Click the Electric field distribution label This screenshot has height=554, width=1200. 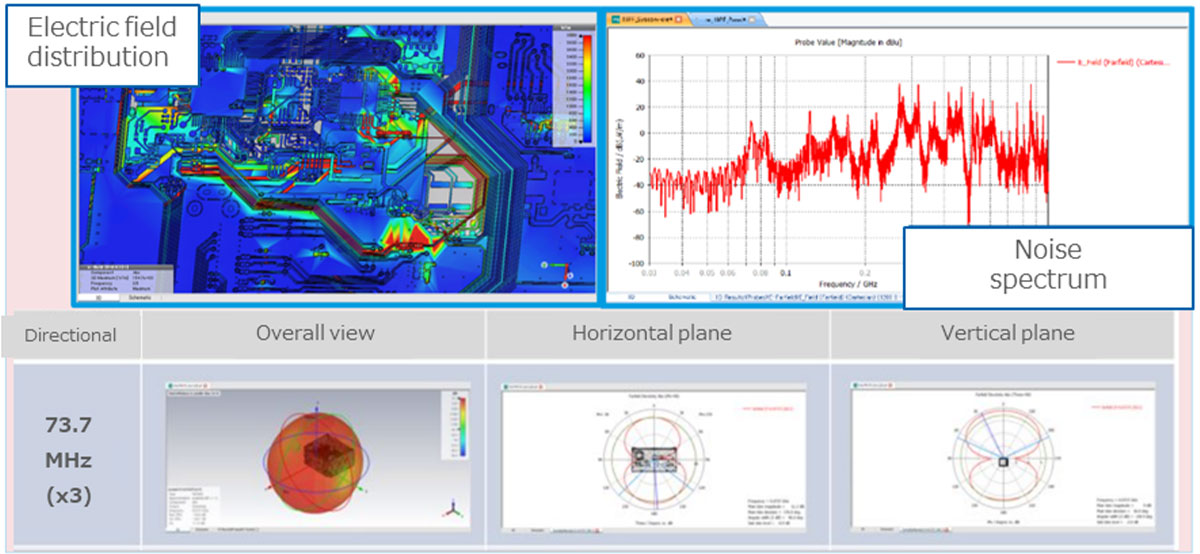tap(98, 42)
